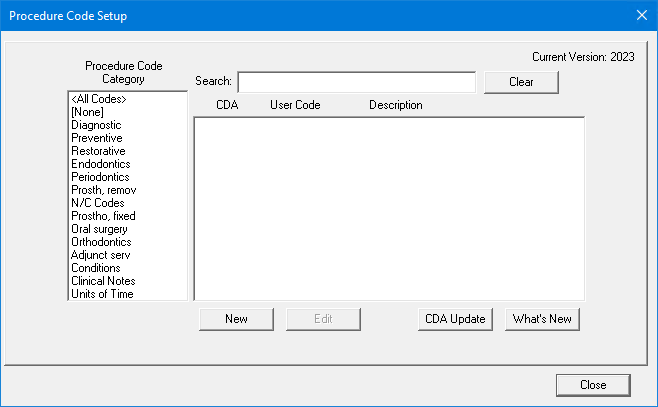Choose the Periodontics category
Image resolution: width=658 pixels, height=407 pixels.
pos(101,177)
